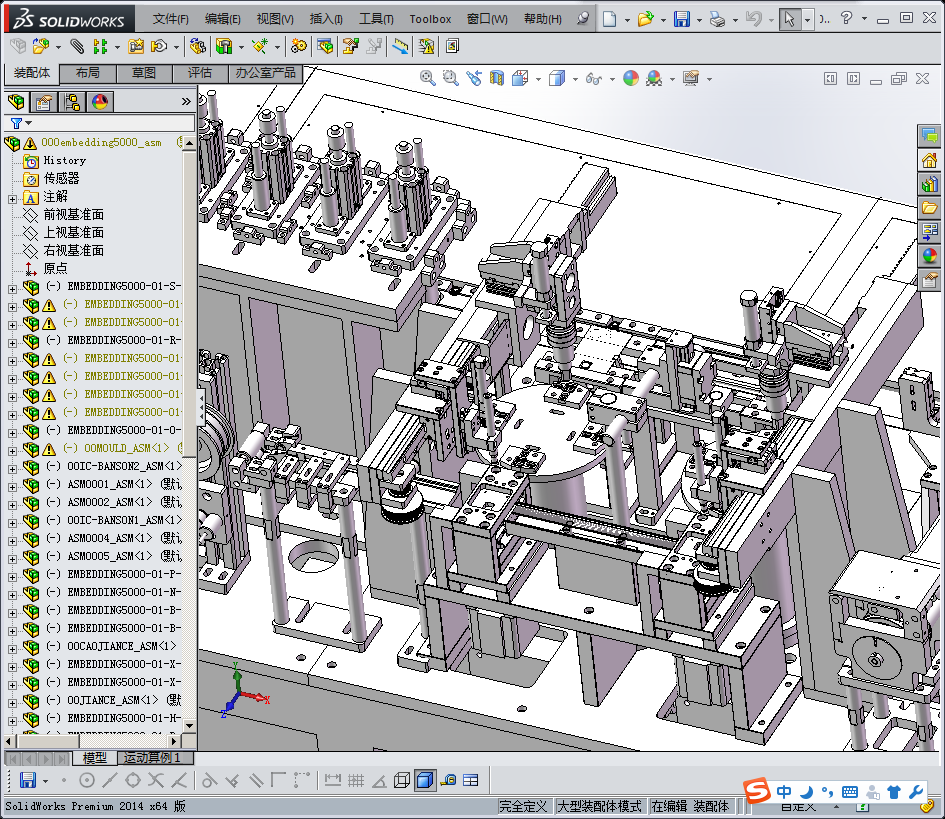Expand the feature tree panel double chevron
945x819 pixels.
click(186, 101)
